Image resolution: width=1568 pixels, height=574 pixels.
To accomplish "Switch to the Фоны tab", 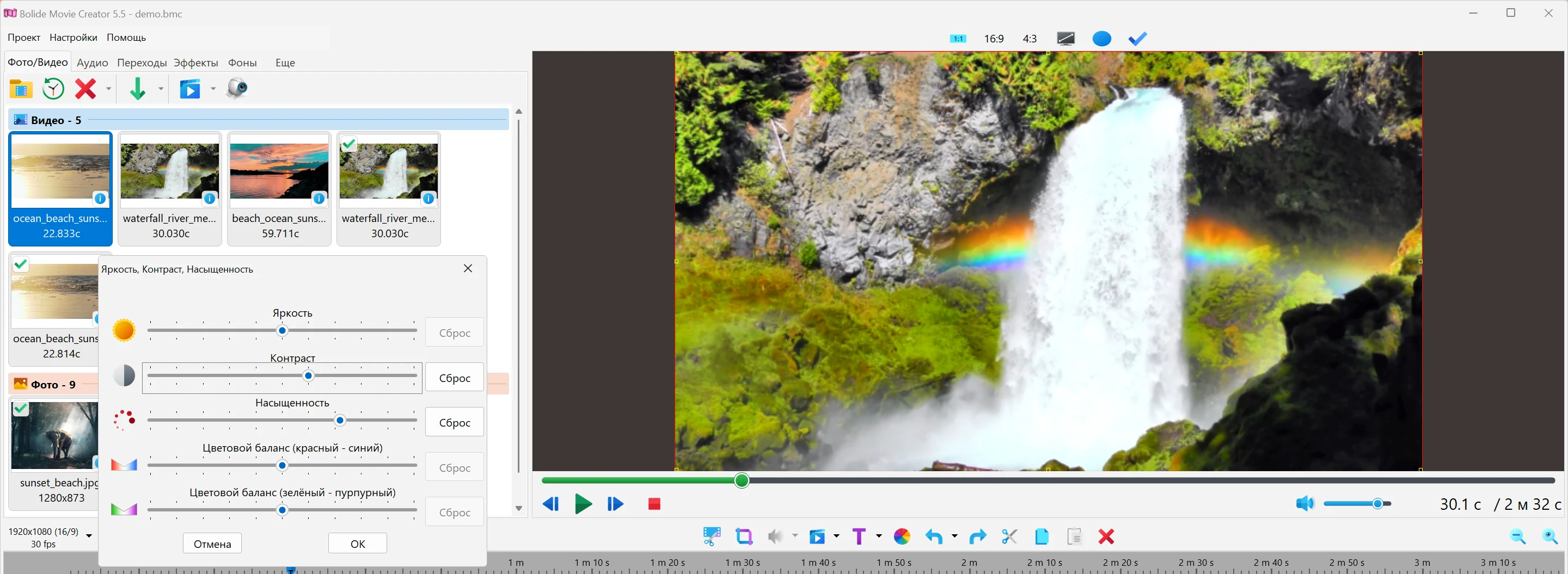I will tap(242, 63).
